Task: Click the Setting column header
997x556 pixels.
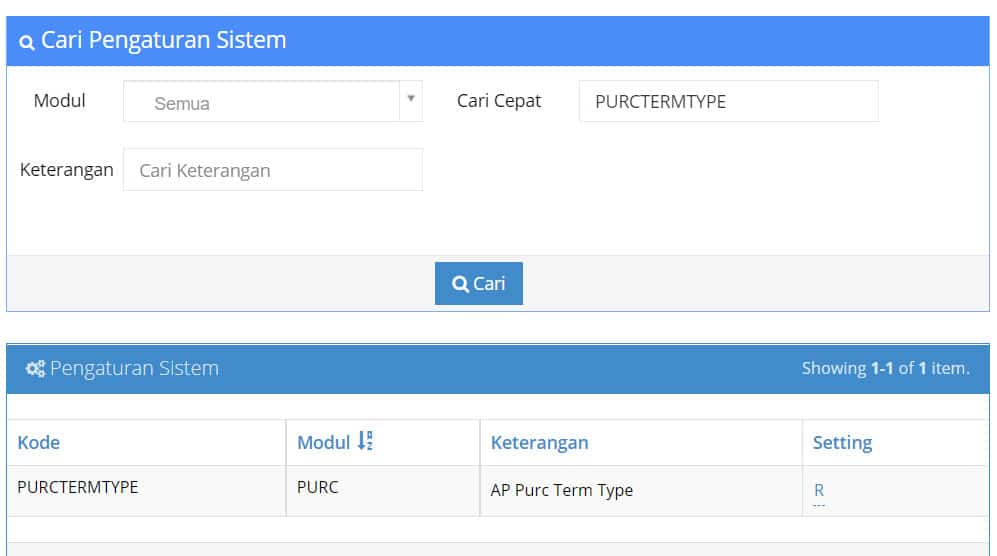Action: (x=842, y=442)
